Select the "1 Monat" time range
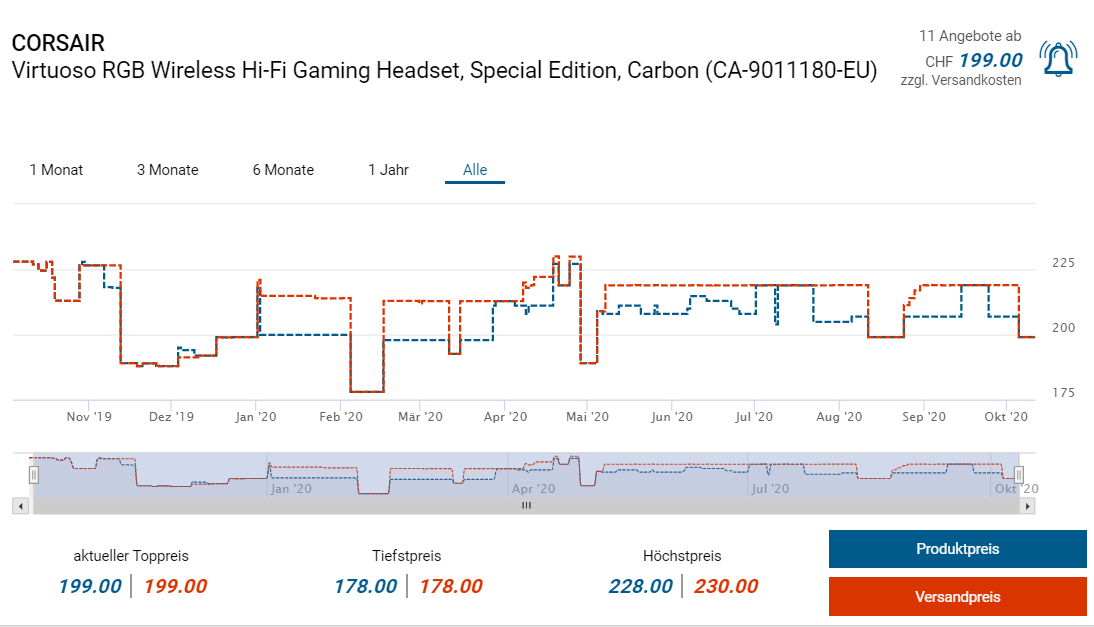The image size is (1094, 627). (56, 170)
